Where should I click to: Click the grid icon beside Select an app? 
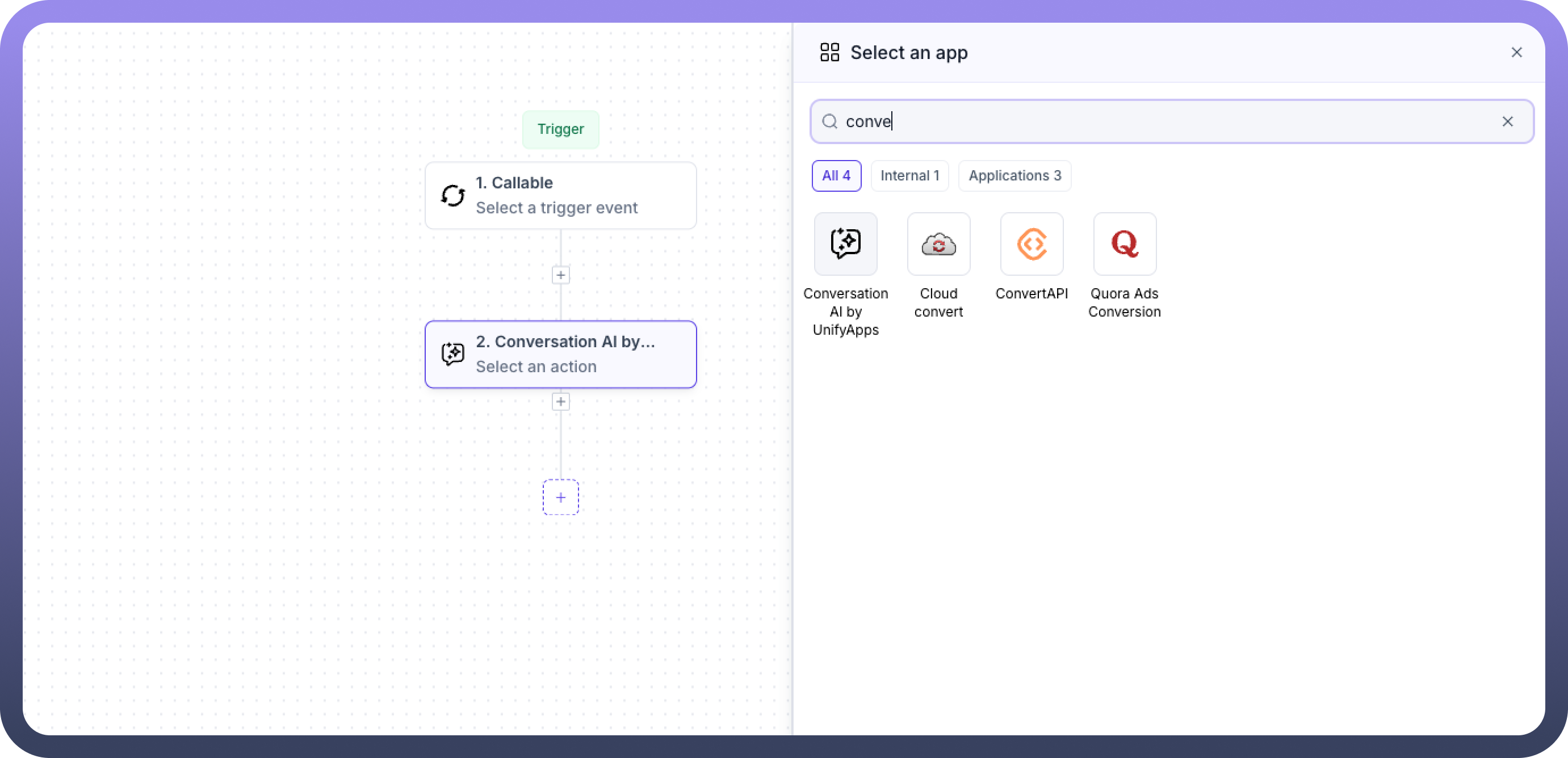tap(829, 52)
